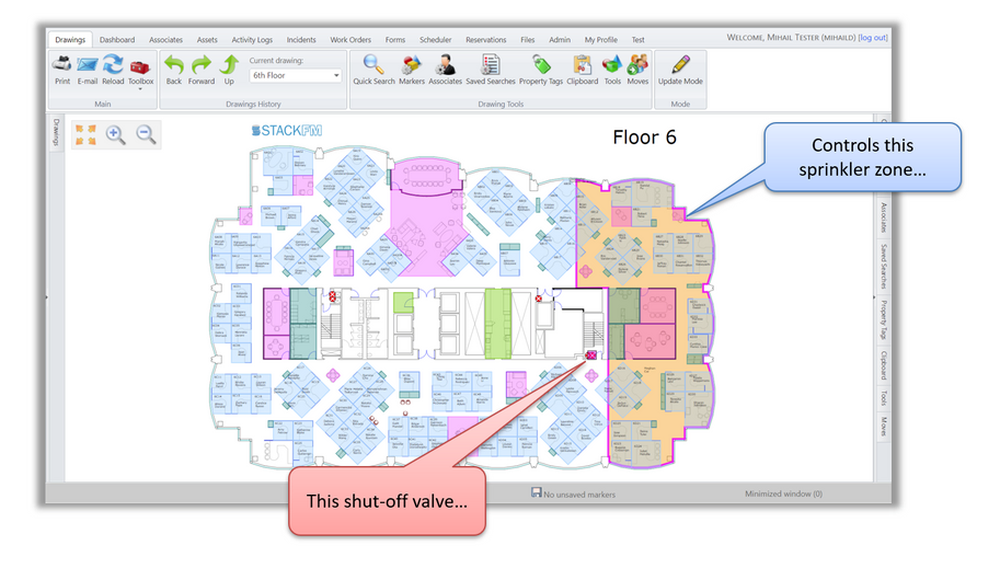Viewport: 1000px width, 585px height.
Task: Switch to the Work Orders tab
Action: click(351, 40)
